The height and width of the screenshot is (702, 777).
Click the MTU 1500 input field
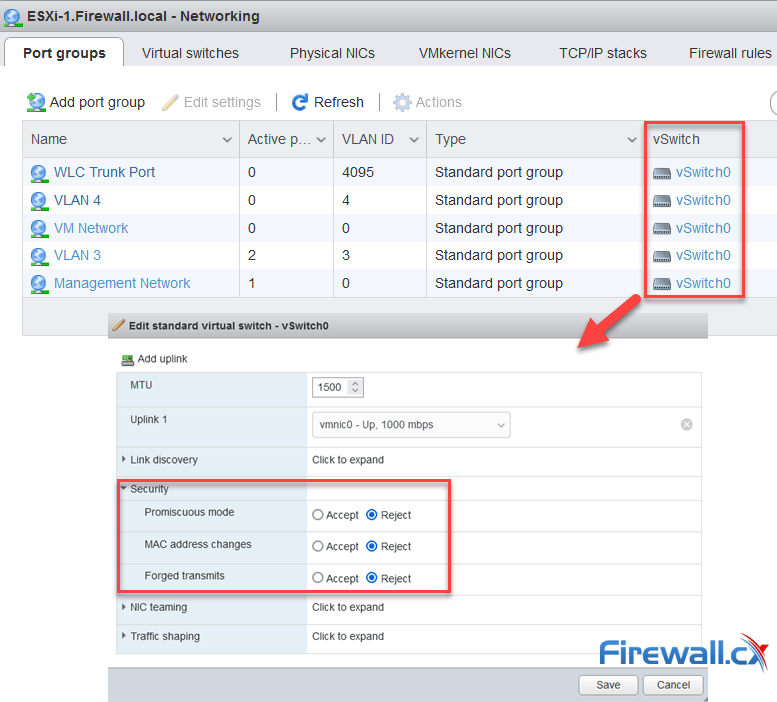(x=330, y=387)
